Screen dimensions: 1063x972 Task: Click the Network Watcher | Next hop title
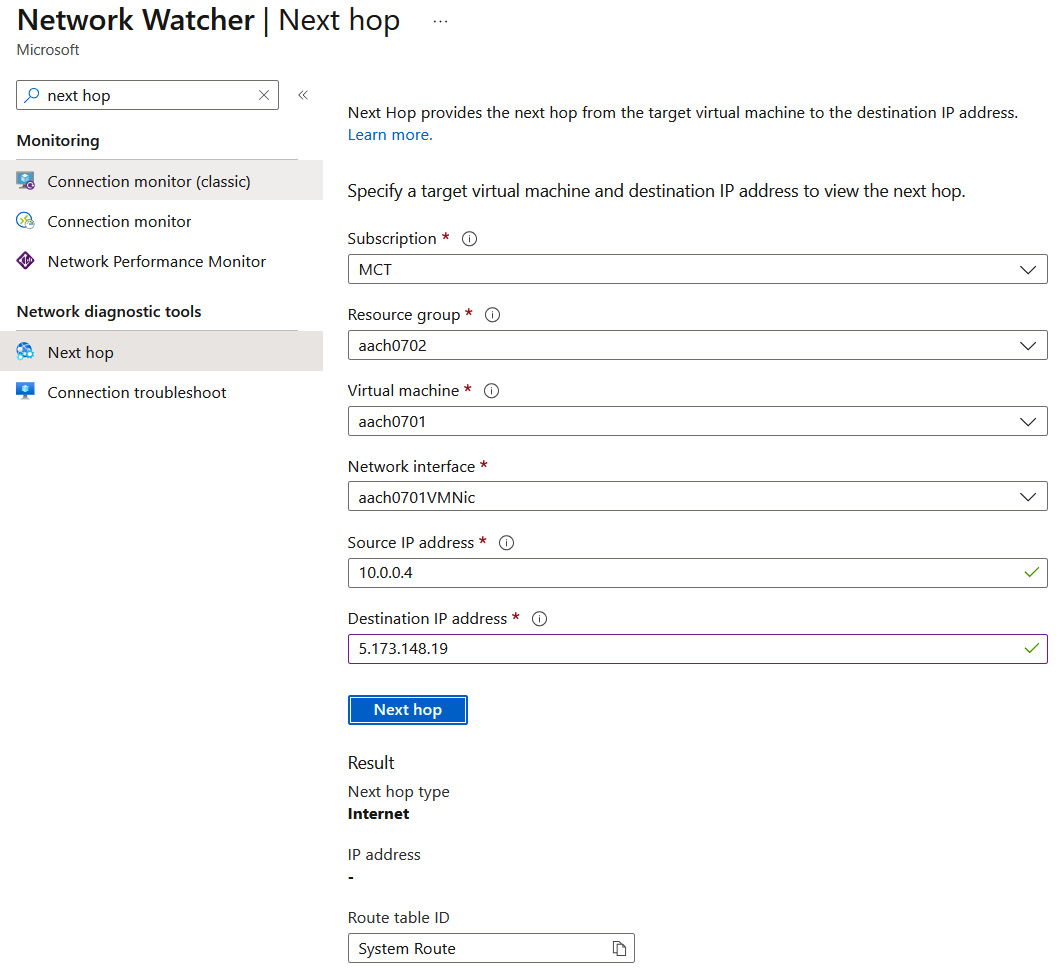coord(209,20)
